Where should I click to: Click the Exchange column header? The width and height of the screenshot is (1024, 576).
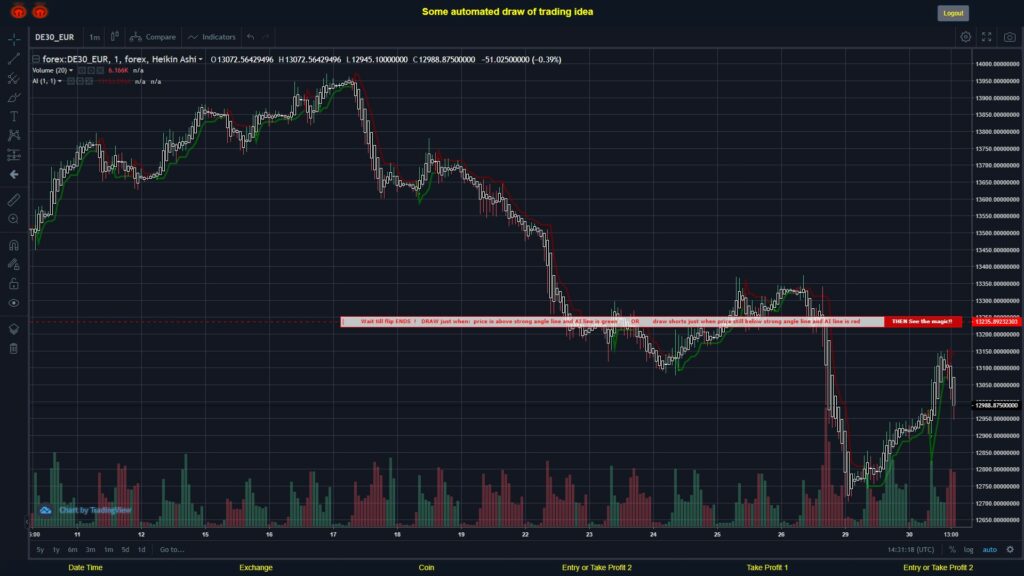[x=255, y=568]
